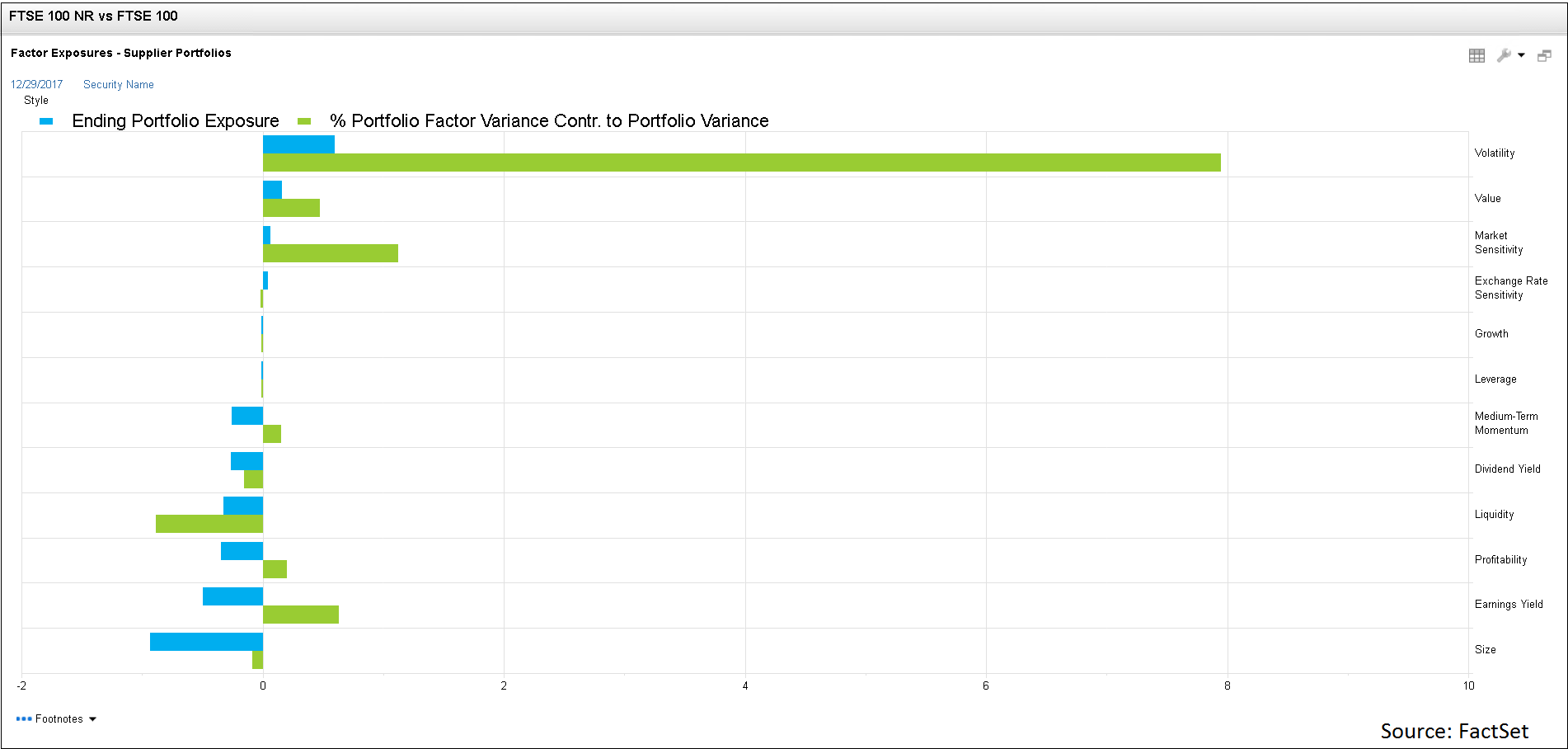The image size is (1568, 749).
Task: Click the Liquidity axis label
Action: coord(1494,515)
